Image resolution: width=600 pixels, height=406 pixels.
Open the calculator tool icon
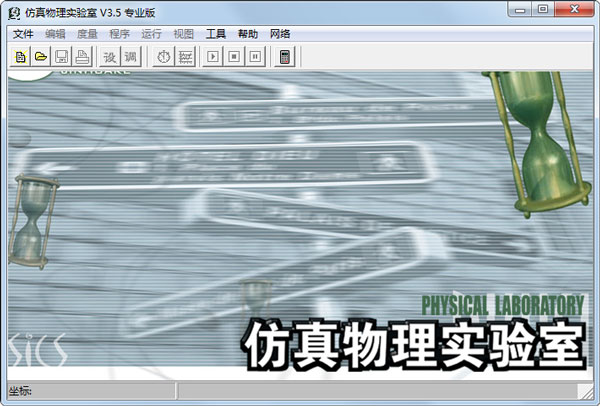(285, 57)
